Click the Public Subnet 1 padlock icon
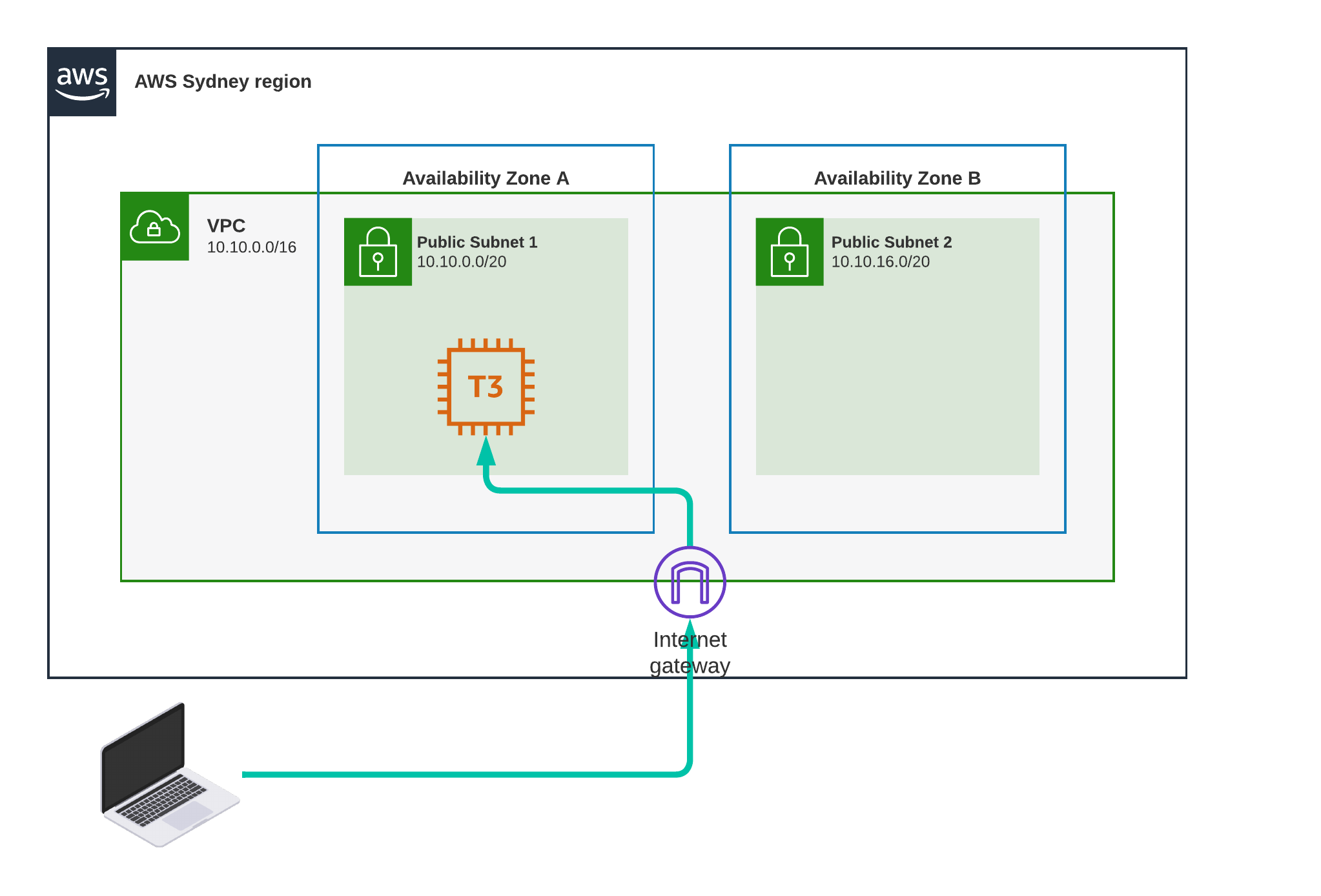Screen dimensions: 1321x896 (378, 252)
